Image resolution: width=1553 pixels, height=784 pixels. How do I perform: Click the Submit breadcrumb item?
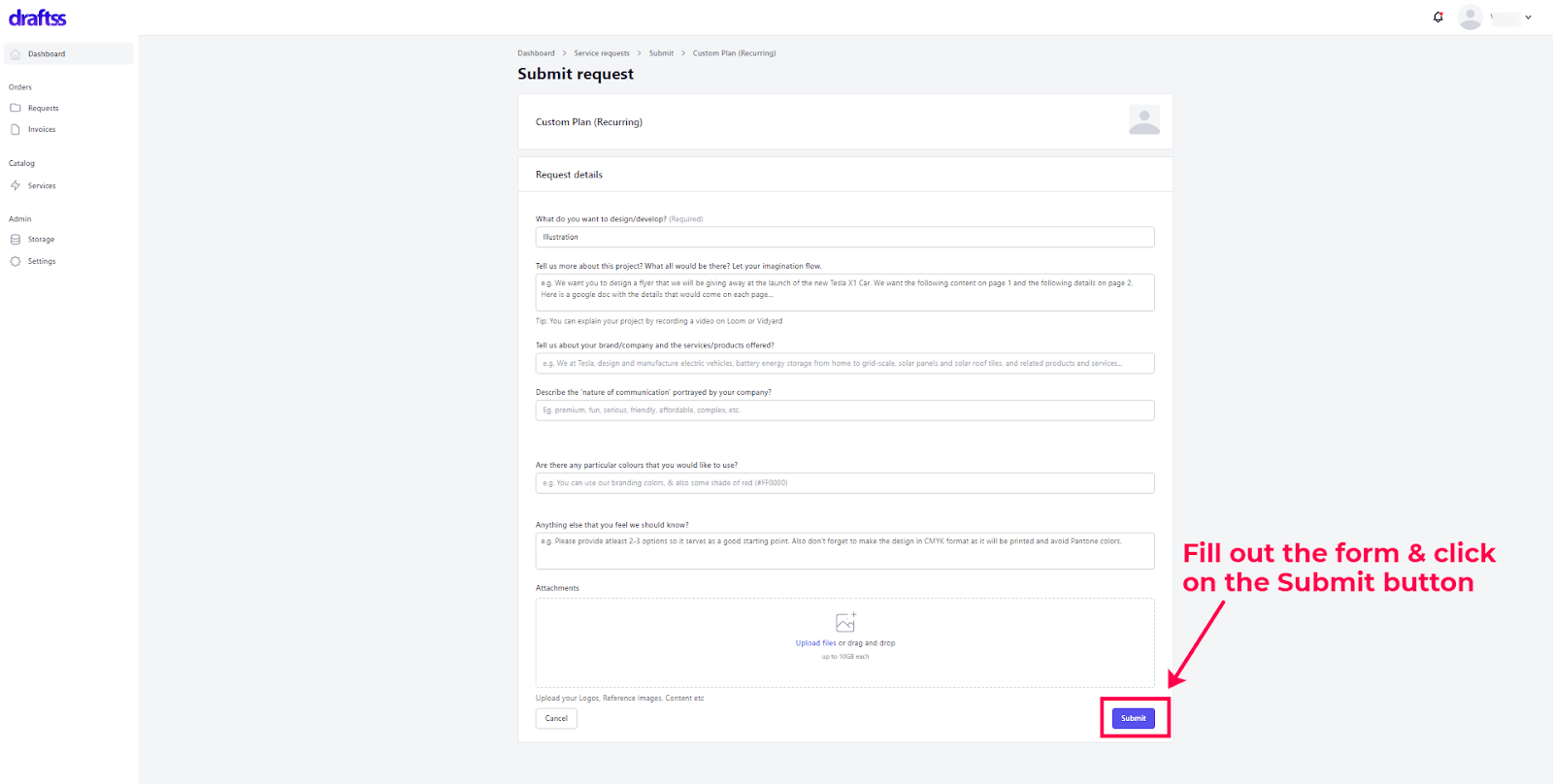pos(661,53)
